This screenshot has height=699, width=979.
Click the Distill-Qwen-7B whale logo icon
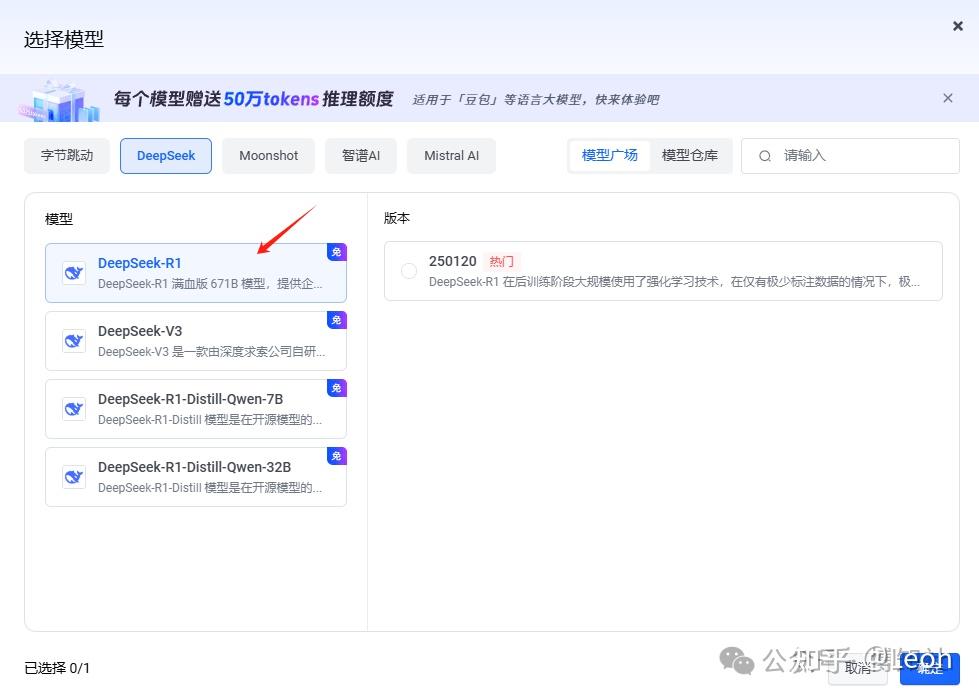coord(74,409)
